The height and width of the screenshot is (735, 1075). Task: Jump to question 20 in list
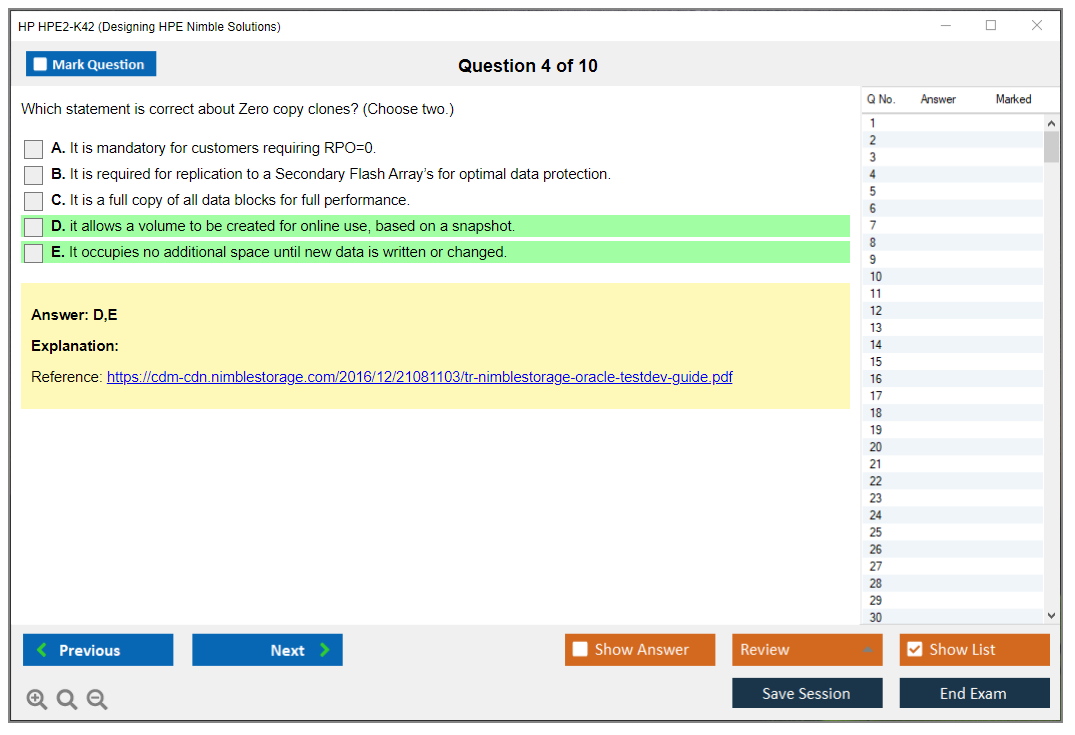click(876, 447)
